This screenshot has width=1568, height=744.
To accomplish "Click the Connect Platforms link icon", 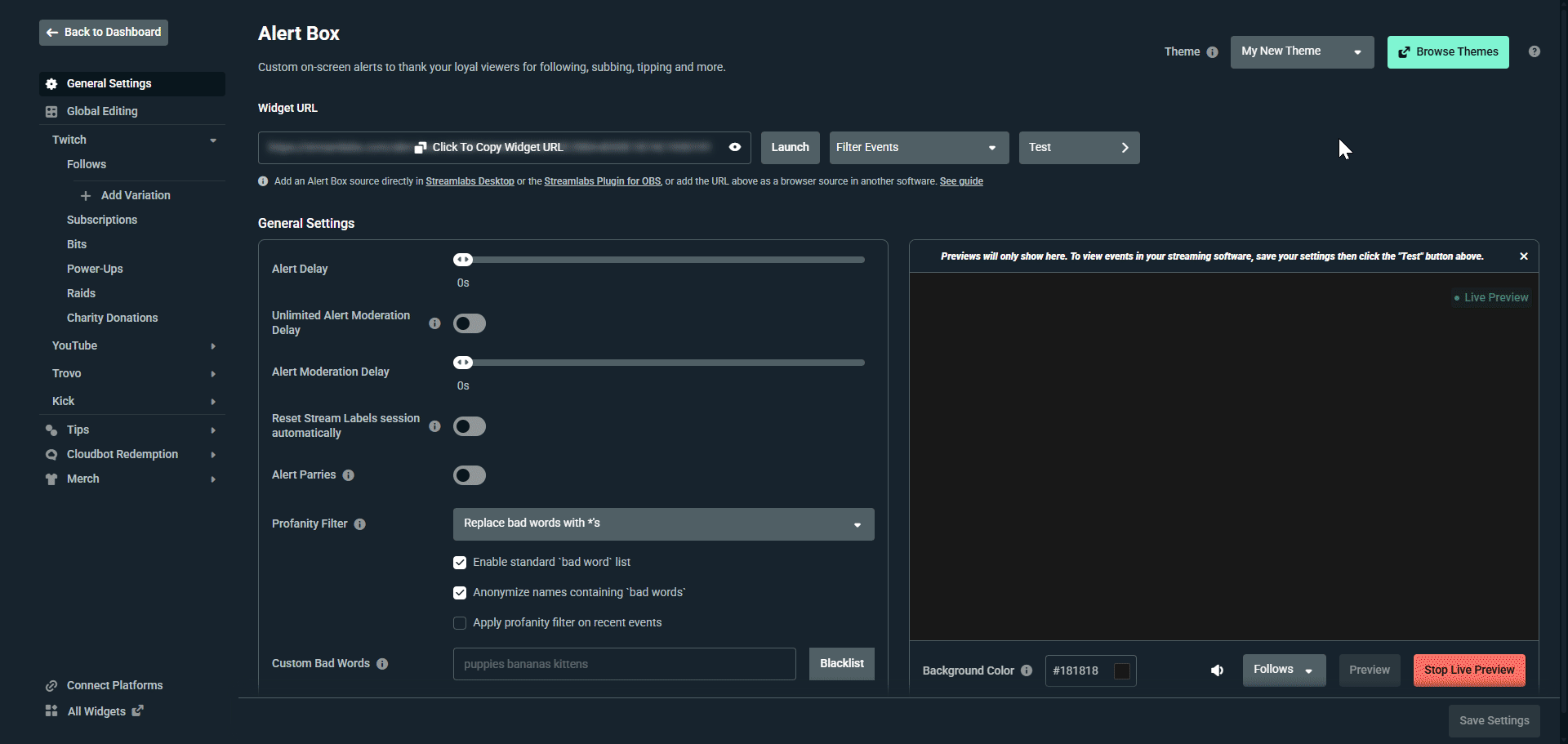I will click(51, 686).
